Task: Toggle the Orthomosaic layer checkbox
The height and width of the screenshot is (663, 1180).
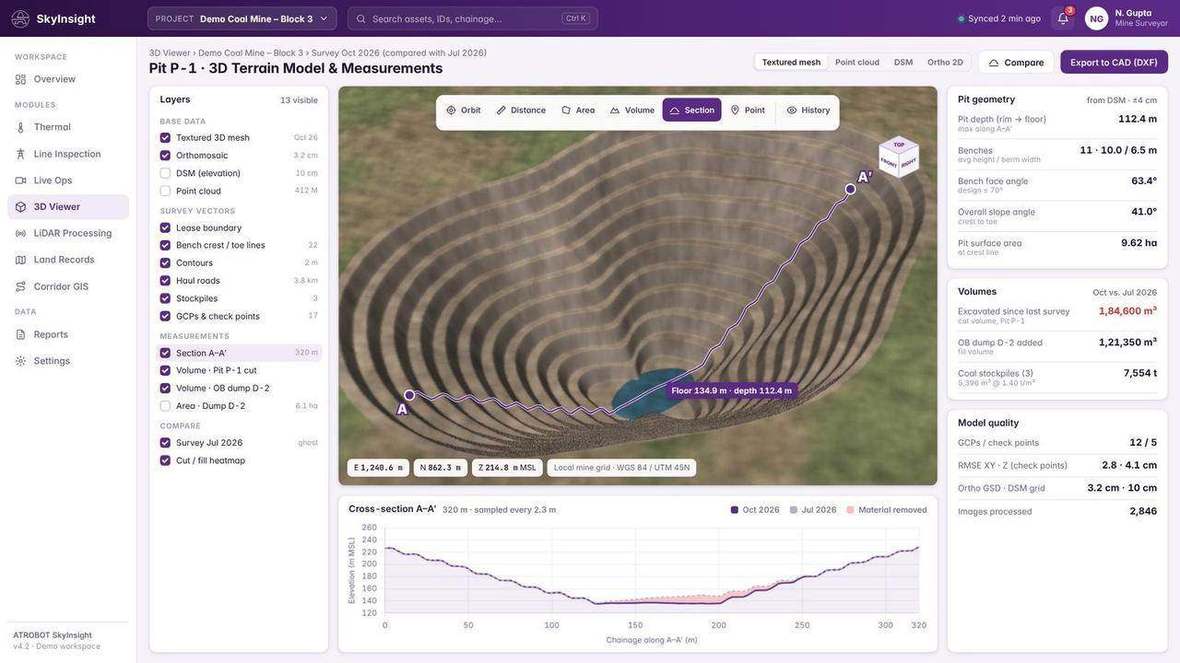Action: tap(165, 155)
